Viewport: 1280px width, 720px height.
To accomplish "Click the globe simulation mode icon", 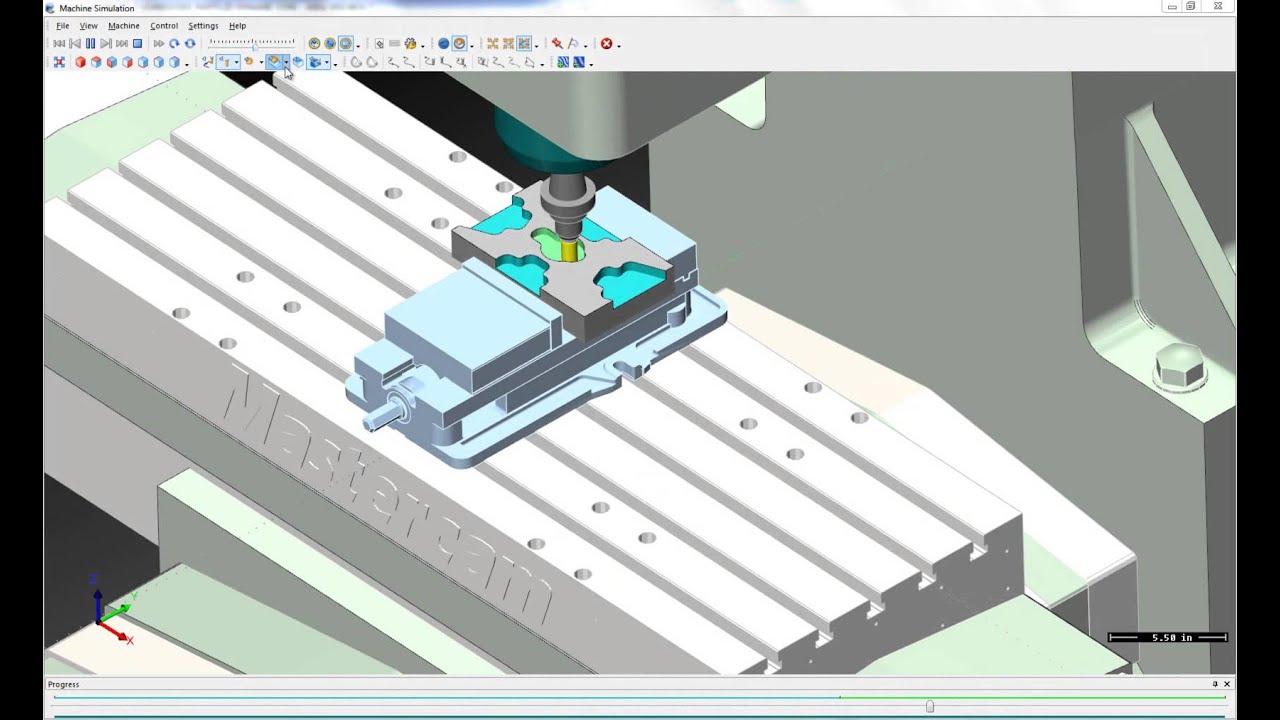I will pyautogui.click(x=330, y=44).
